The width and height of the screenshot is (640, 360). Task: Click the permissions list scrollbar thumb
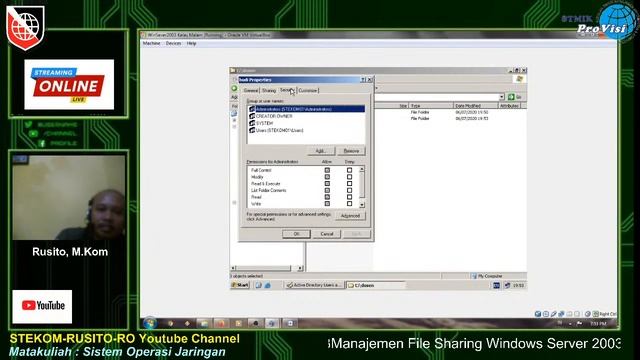[x=362, y=184]
